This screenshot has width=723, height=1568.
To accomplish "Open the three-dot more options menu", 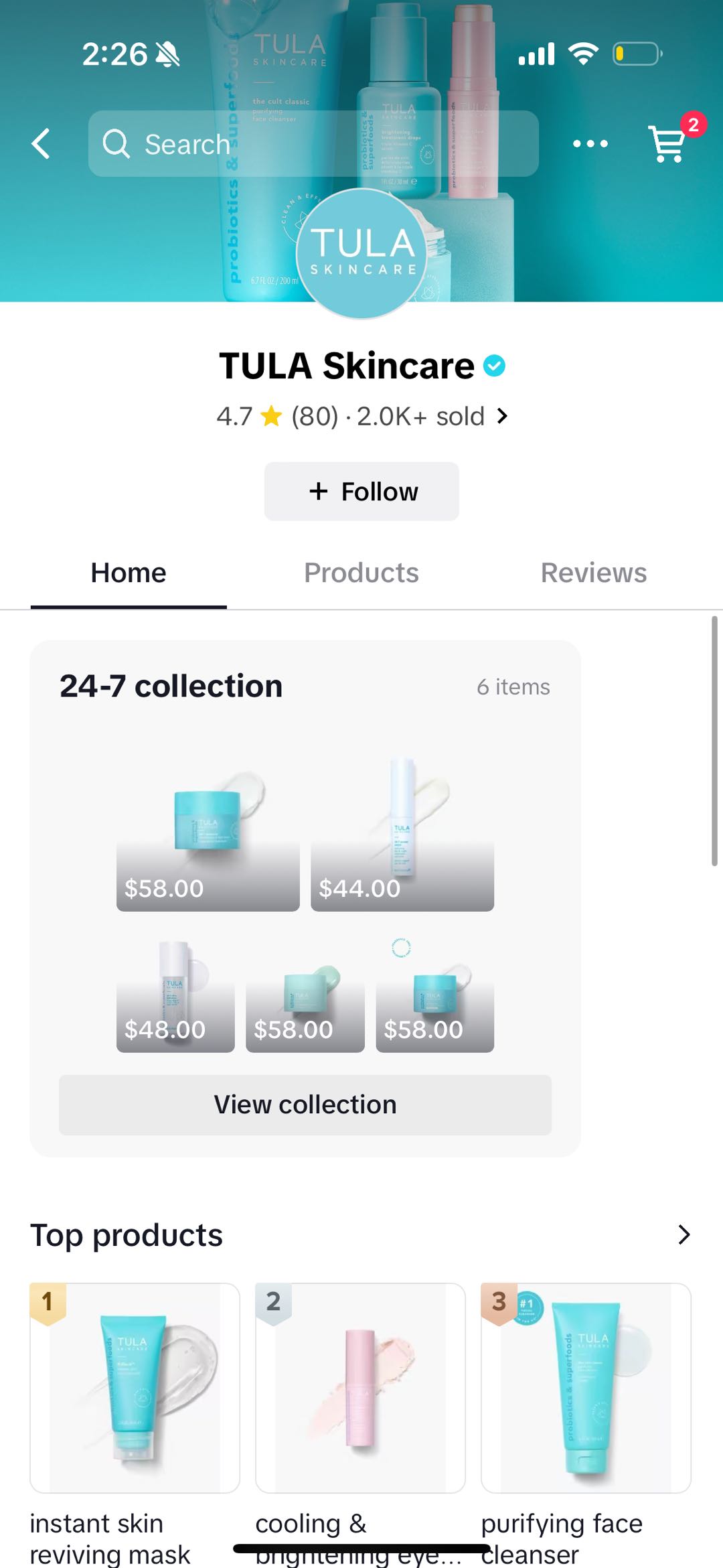I will coord(590,143).
